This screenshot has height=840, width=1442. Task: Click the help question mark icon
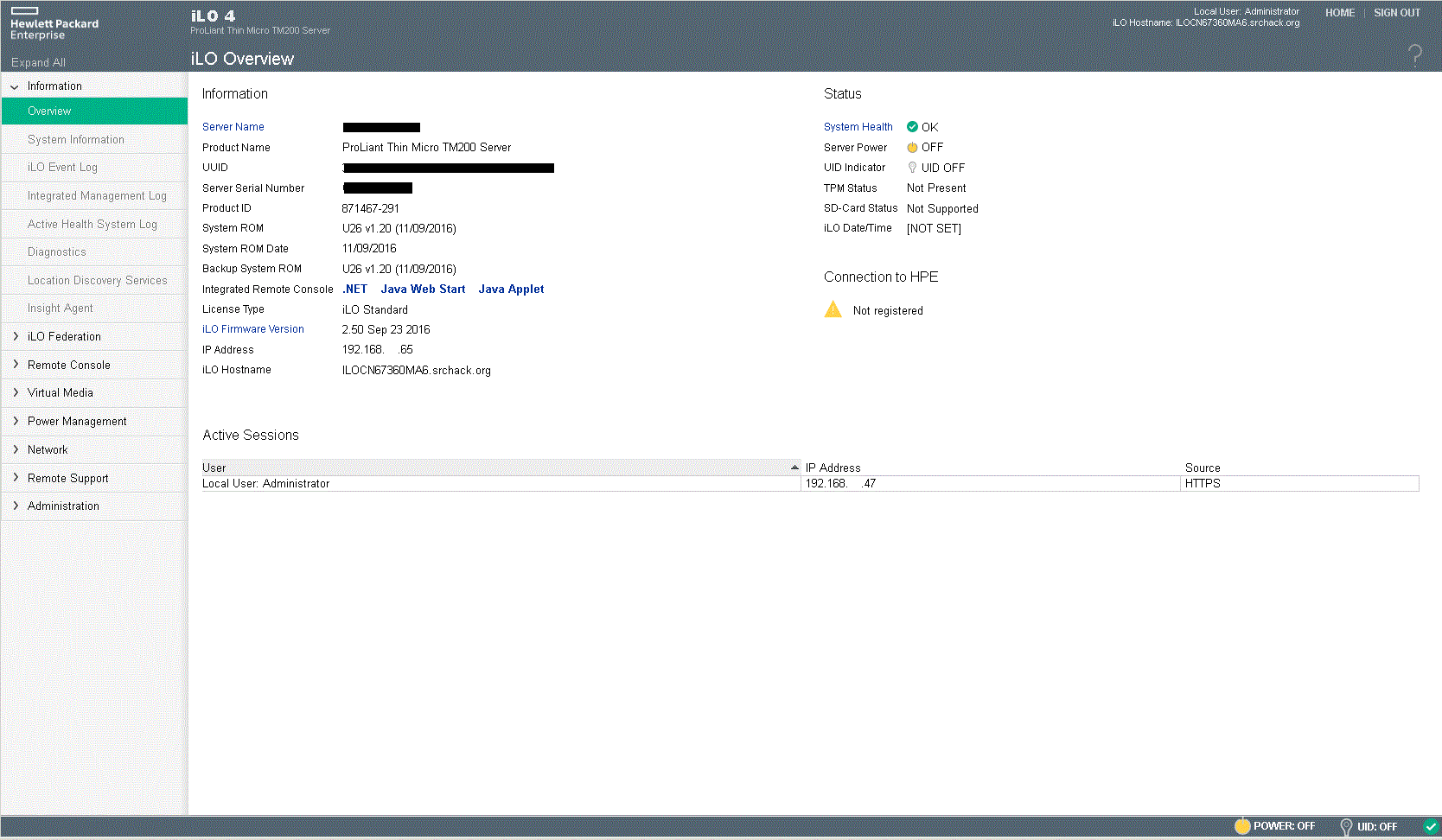coord(1415,56)
